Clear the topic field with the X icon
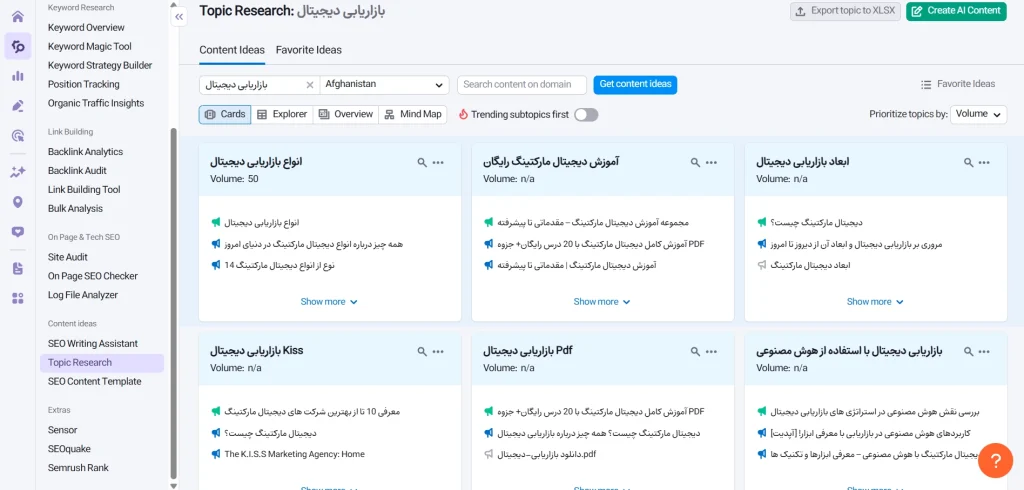 310,85
